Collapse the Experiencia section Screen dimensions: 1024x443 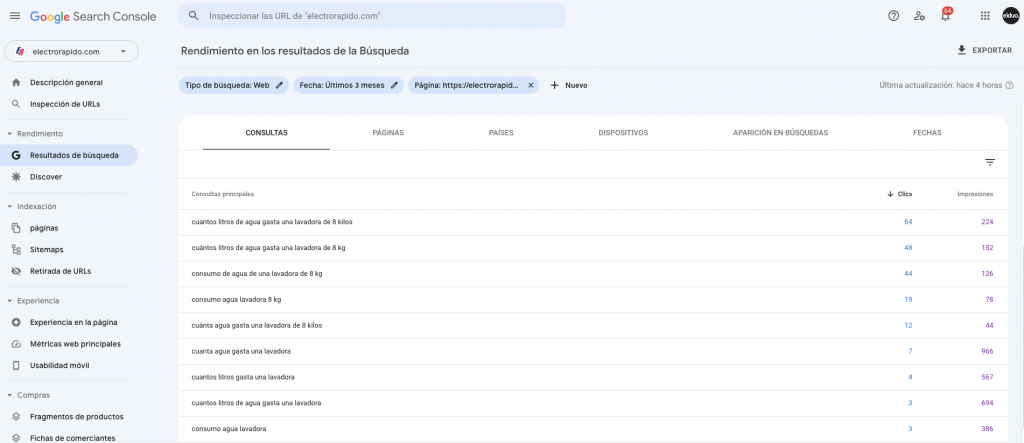click(x=10, y=301)
